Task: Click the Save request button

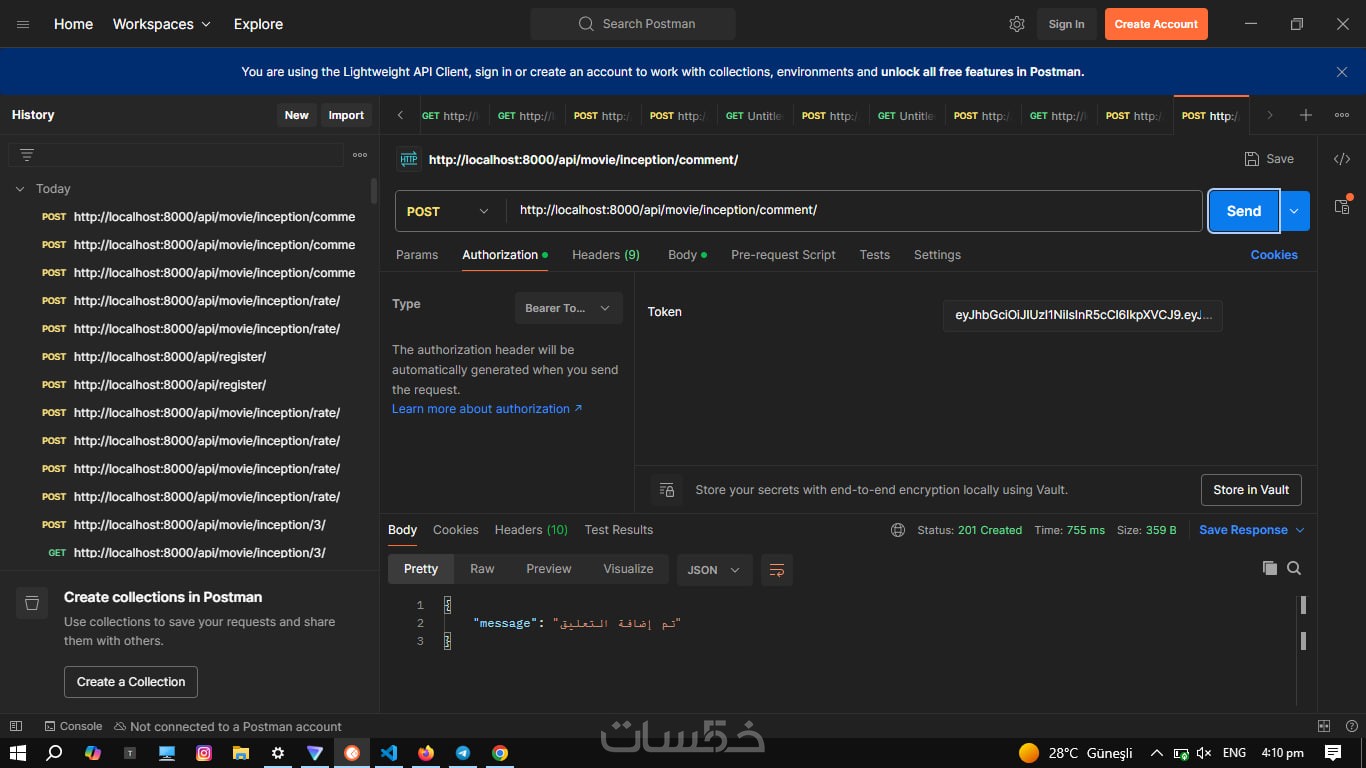Action: [1269, 159]
